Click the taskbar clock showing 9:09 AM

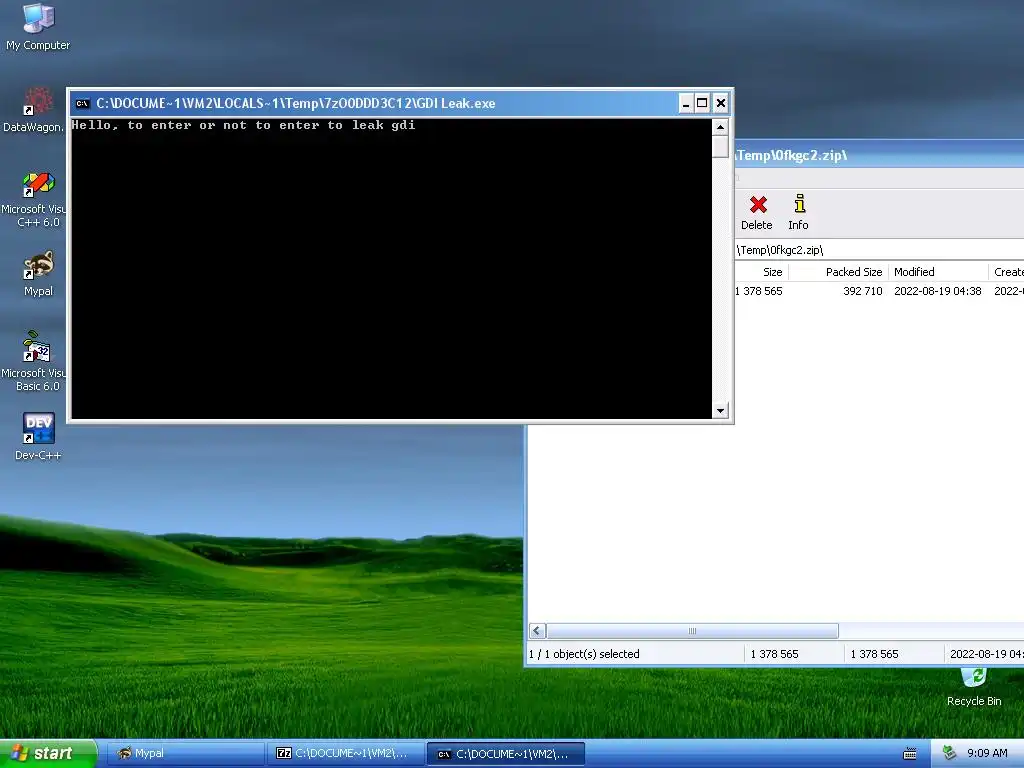click(x=987, y=754)
